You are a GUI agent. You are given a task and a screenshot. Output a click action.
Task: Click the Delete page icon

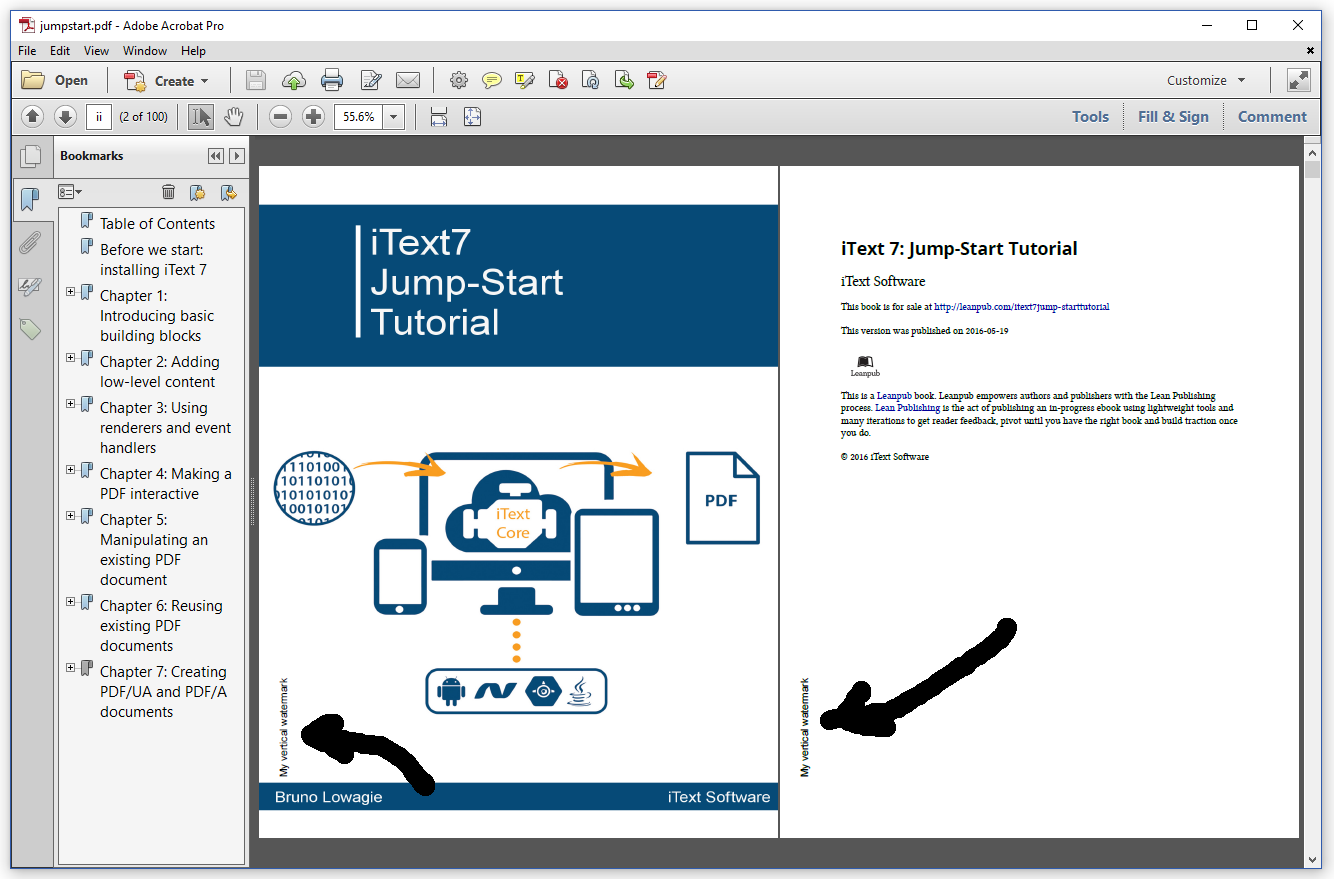[x=558, y=81]
